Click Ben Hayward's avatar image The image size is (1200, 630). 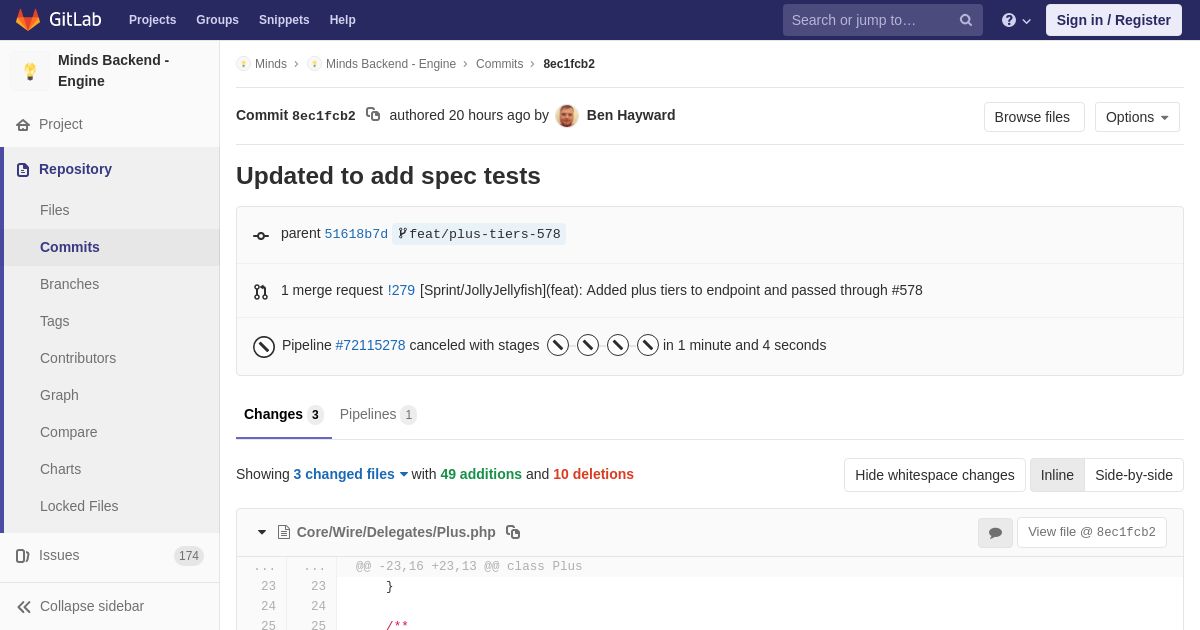pos(567,116)
